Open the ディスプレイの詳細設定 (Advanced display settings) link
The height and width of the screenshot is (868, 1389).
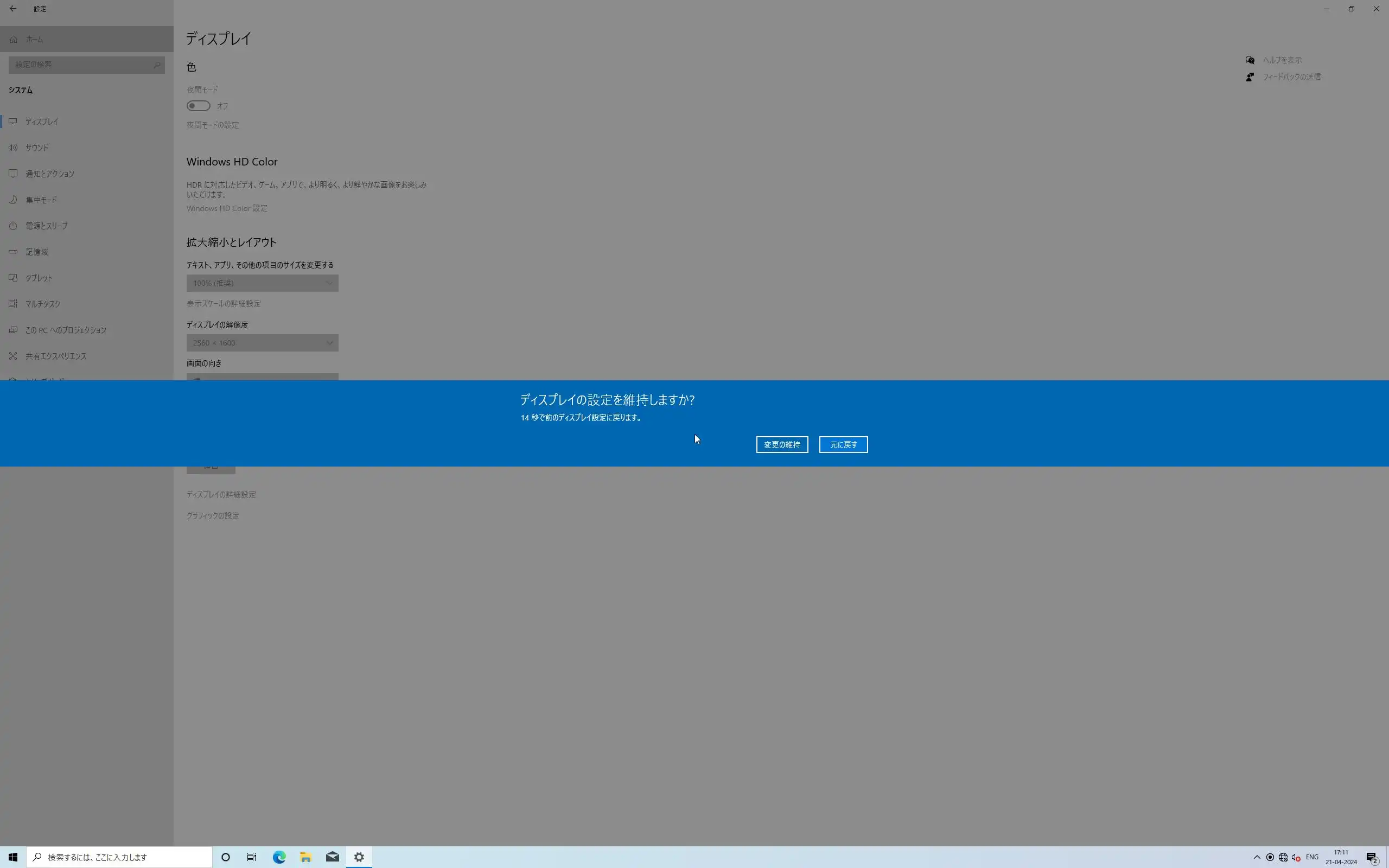[221, 494]
